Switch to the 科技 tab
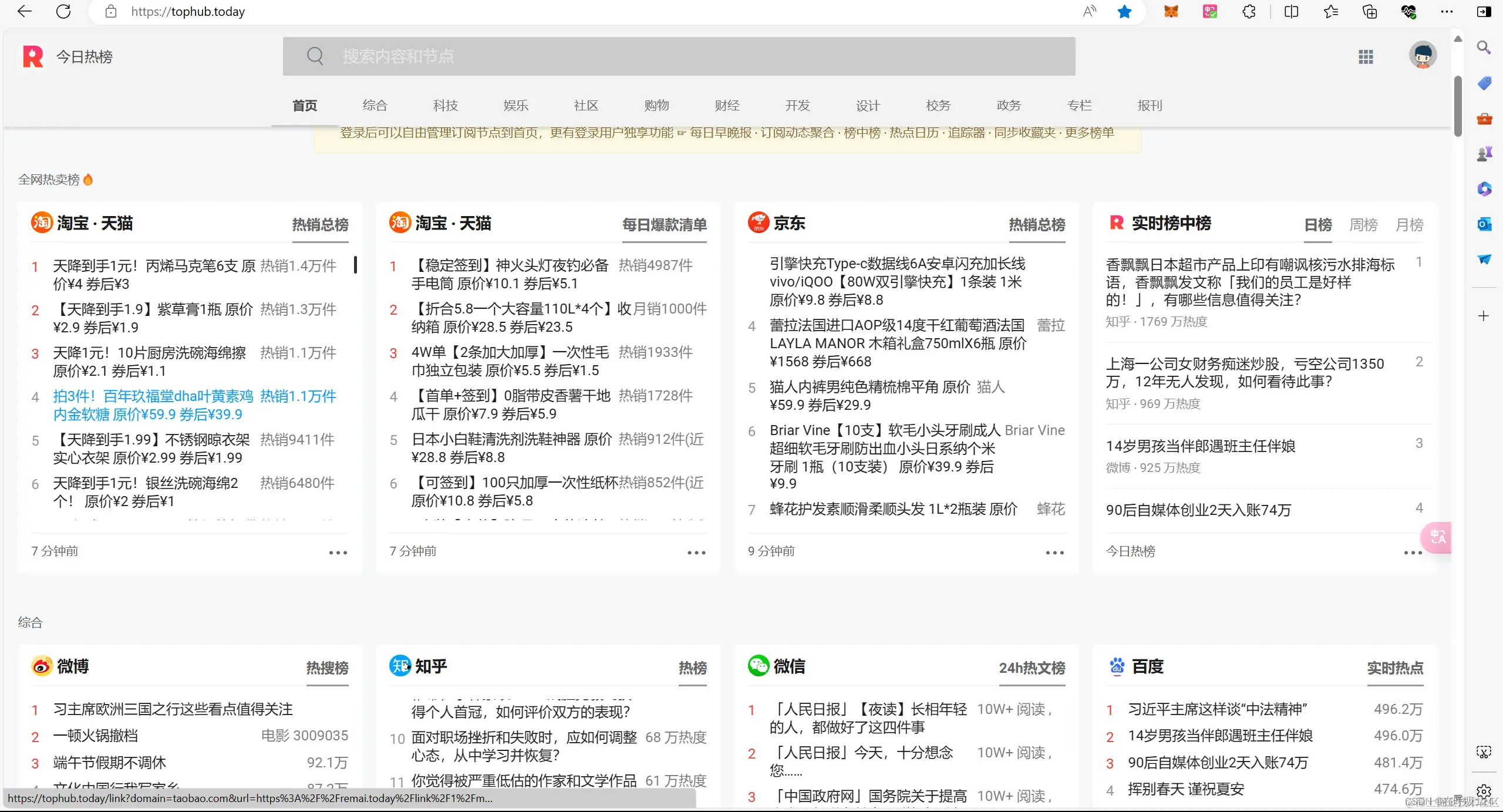The height and width of the screenshot is (812, 1503). coord(446,106)
